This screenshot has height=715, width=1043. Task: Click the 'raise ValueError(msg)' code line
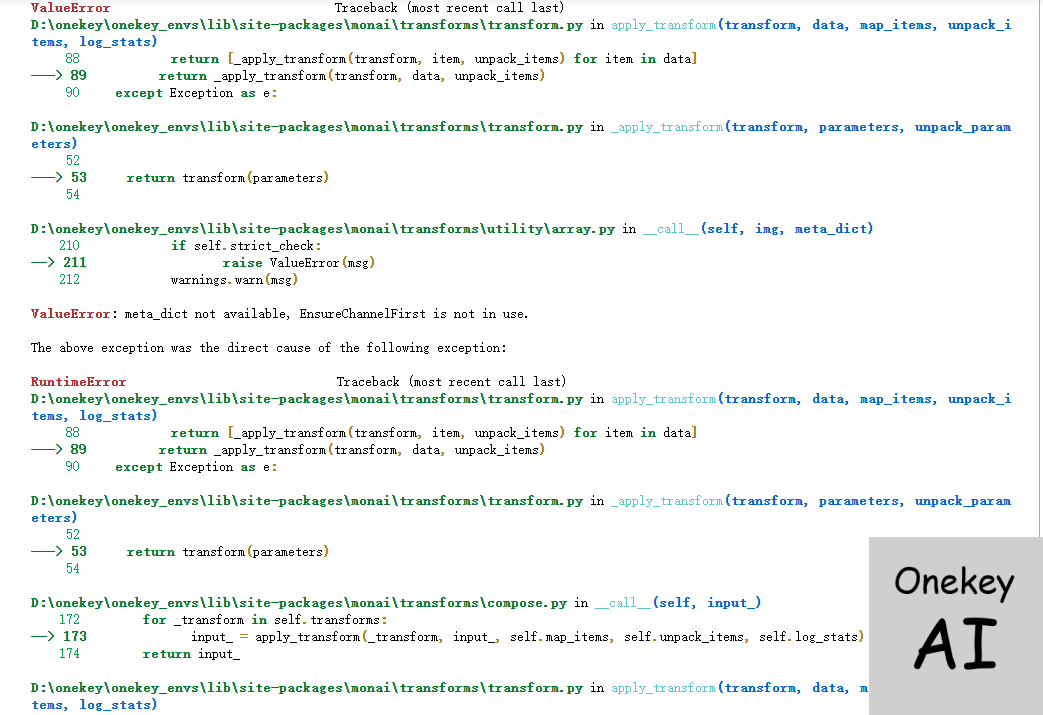coord(298,263)
